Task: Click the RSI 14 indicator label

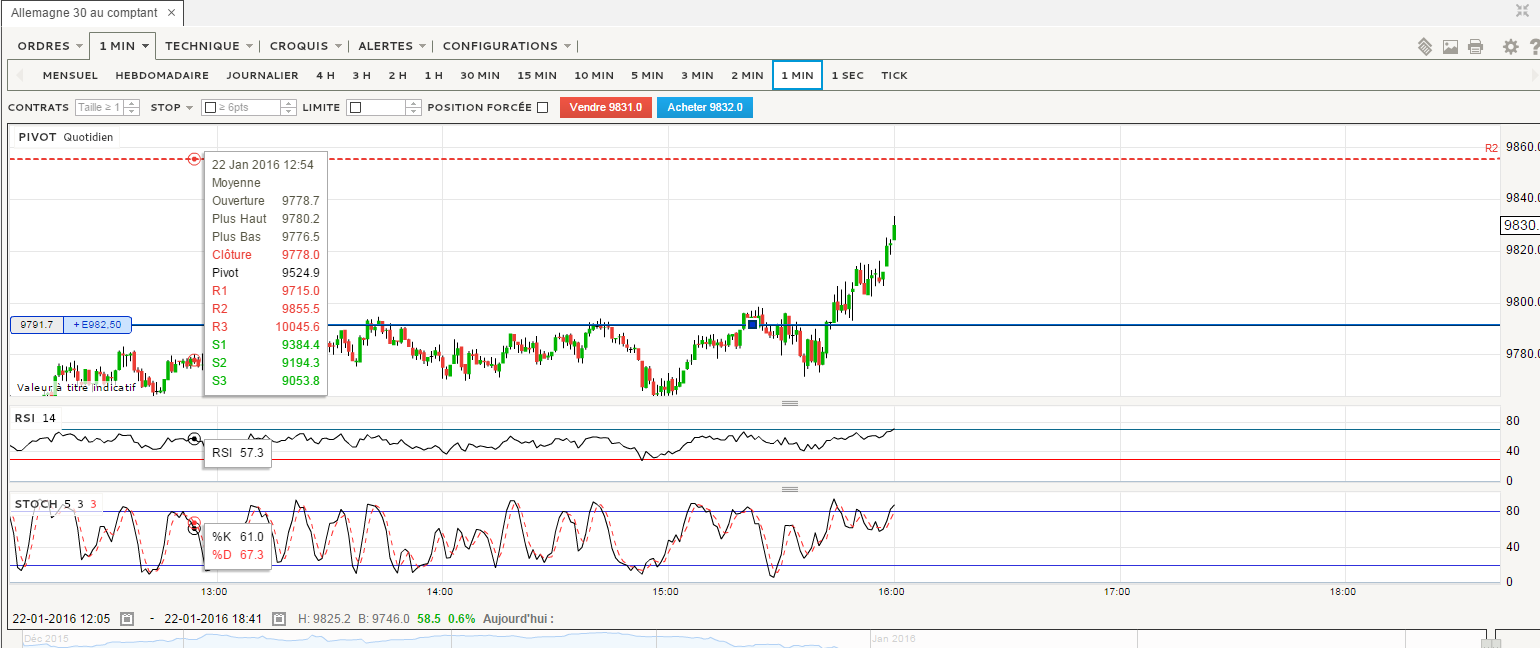Action: coord(37,418)
